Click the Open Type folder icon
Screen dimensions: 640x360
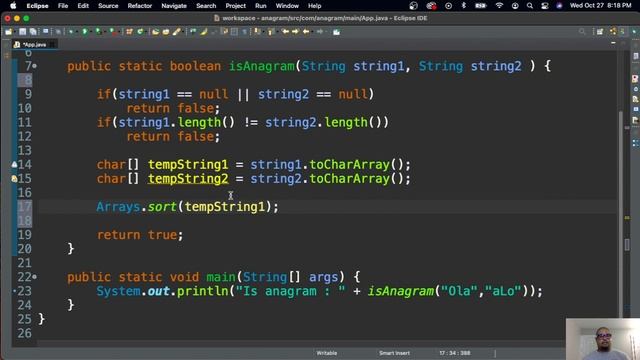[x=156, y=31]
